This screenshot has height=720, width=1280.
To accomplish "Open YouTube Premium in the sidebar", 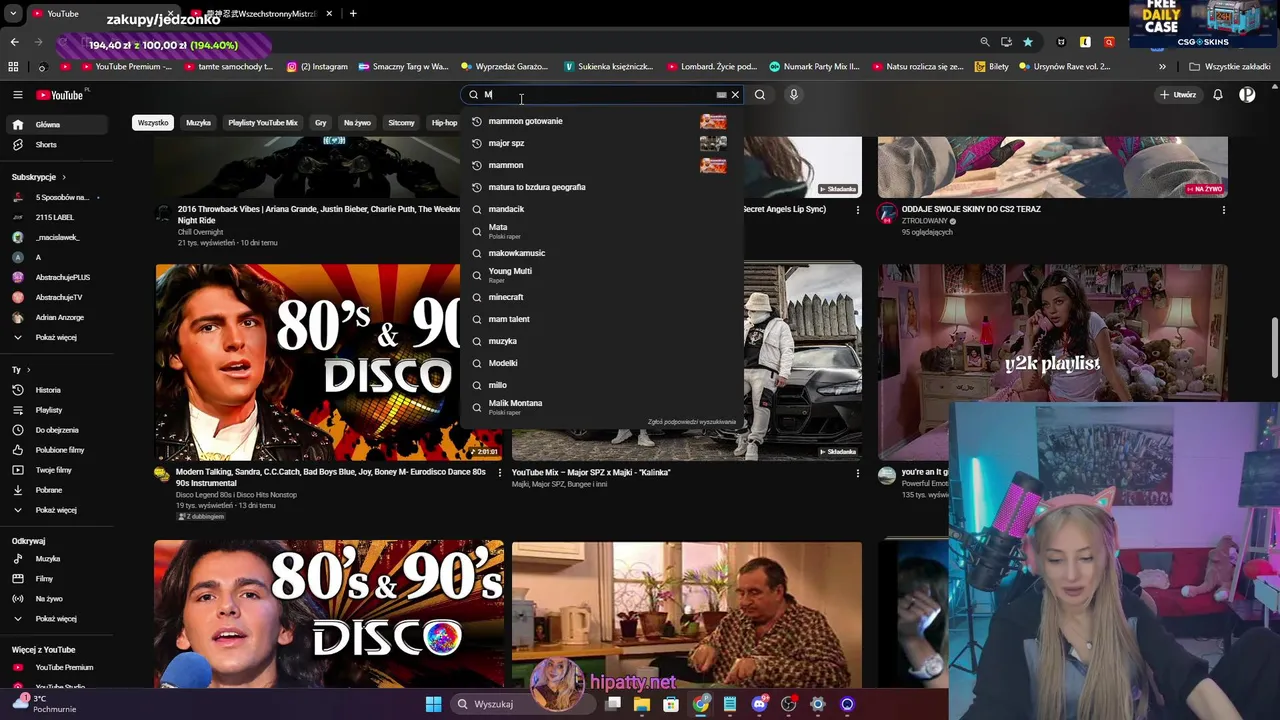I will pos(57,667).
